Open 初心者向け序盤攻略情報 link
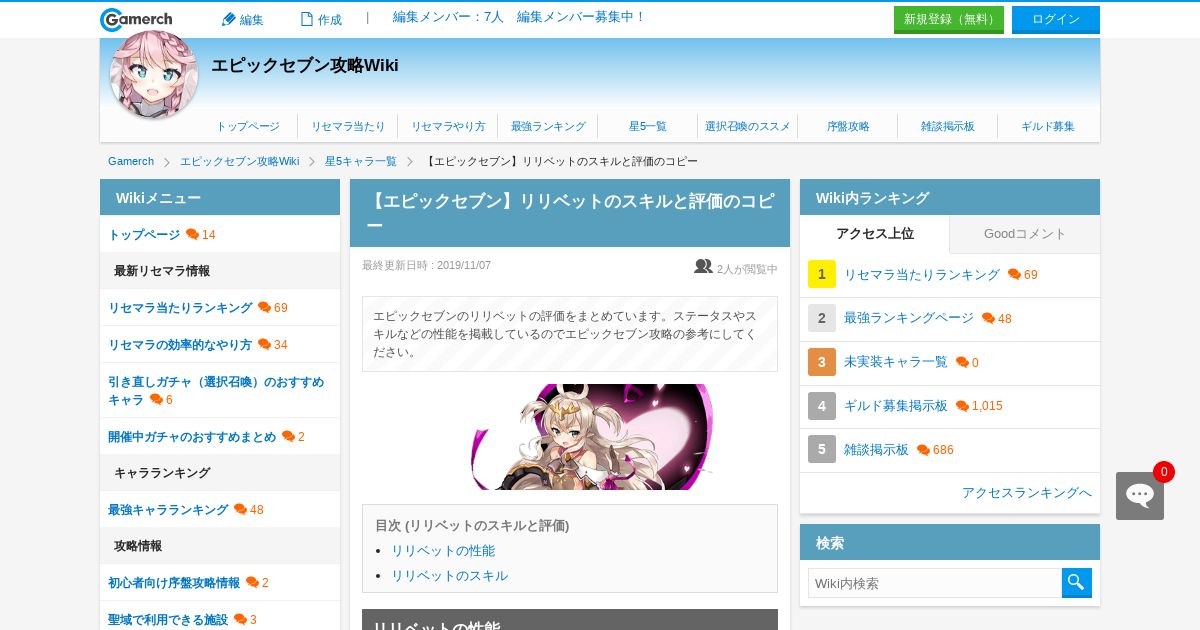This screenshot has width=1200, height=630. [x=174, y=583]
